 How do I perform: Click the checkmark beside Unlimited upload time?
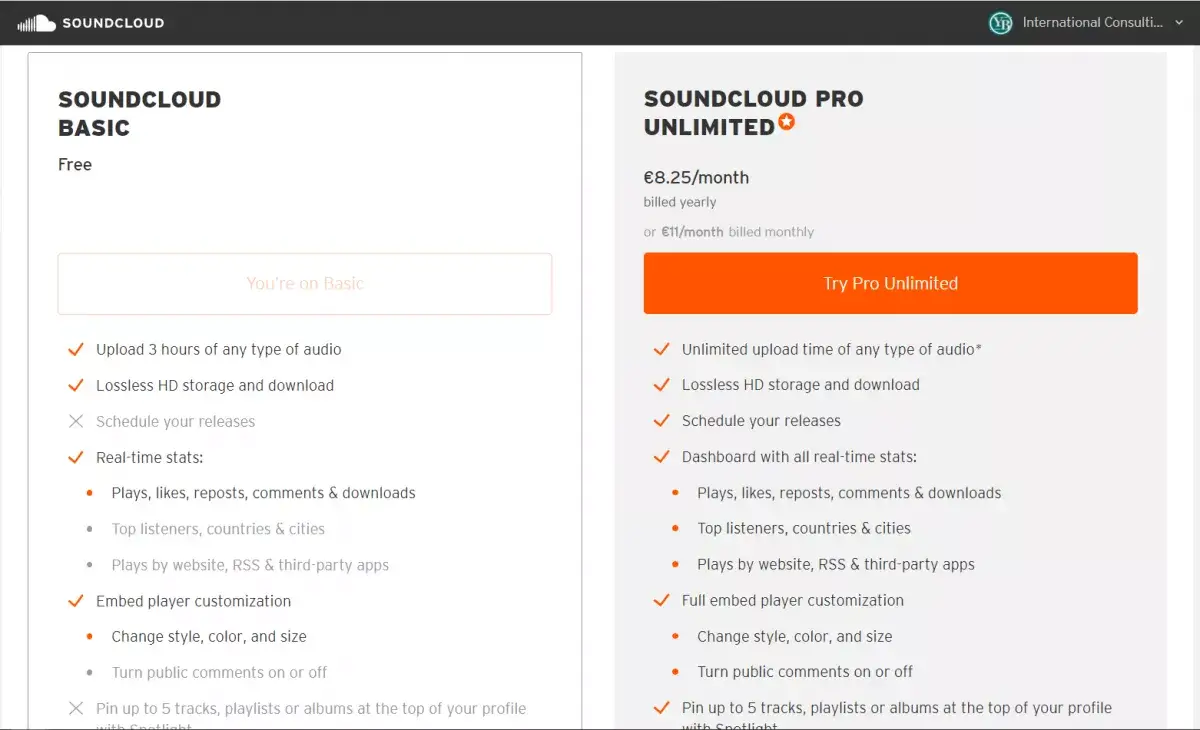pyautogui.click(x=661, y=350)
